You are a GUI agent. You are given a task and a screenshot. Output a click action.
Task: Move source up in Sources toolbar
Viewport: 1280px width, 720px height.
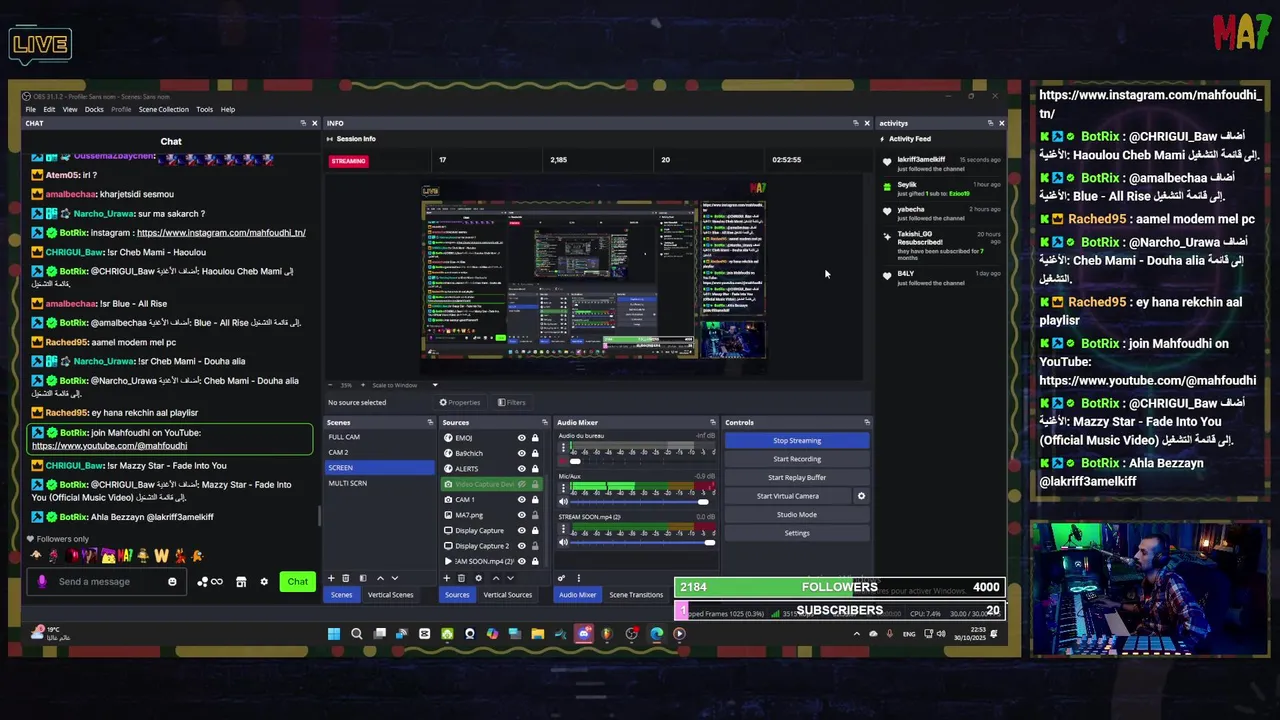[495, 578]
